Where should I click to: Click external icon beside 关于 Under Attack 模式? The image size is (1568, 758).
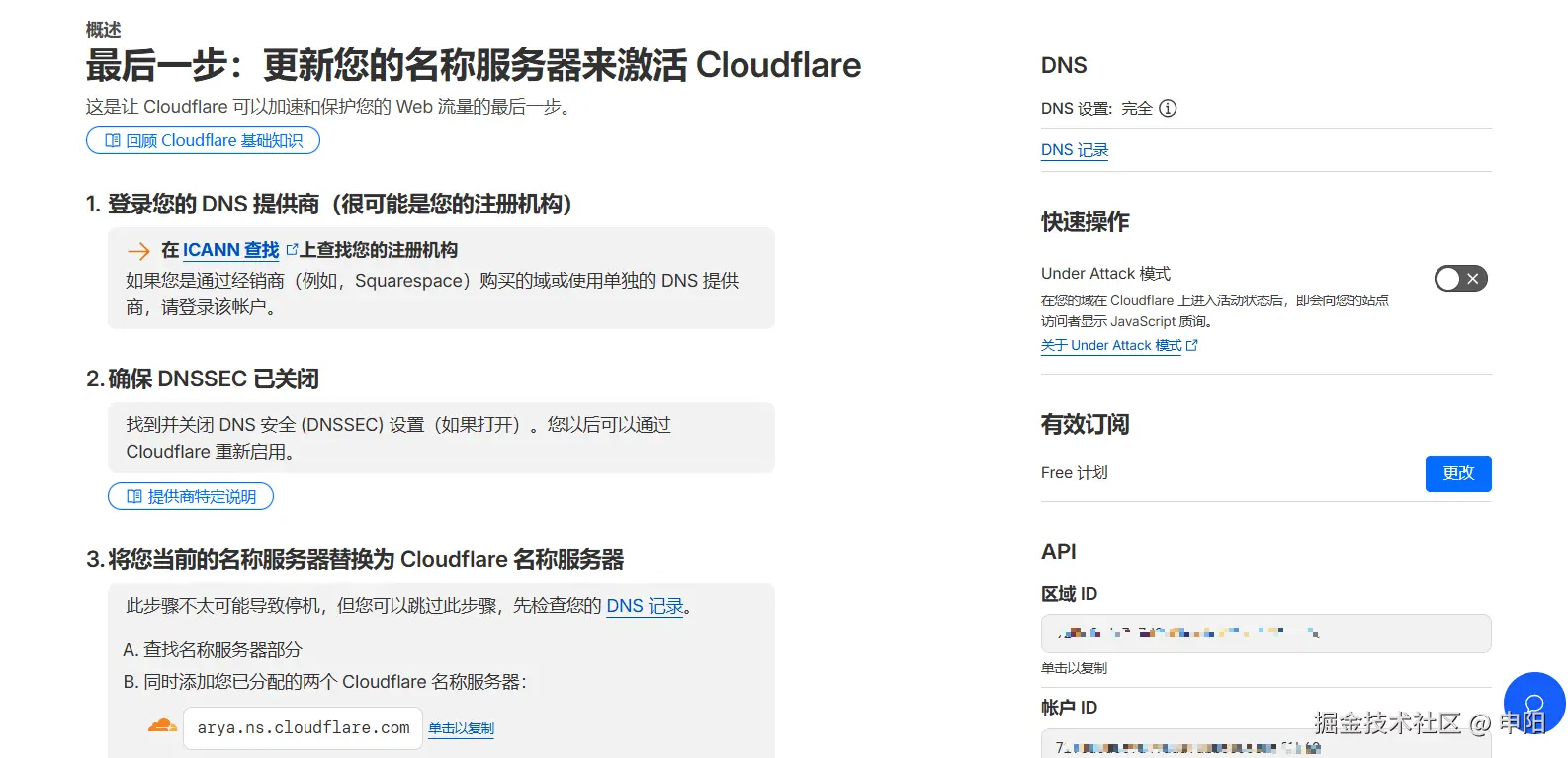coord(1192,345)
